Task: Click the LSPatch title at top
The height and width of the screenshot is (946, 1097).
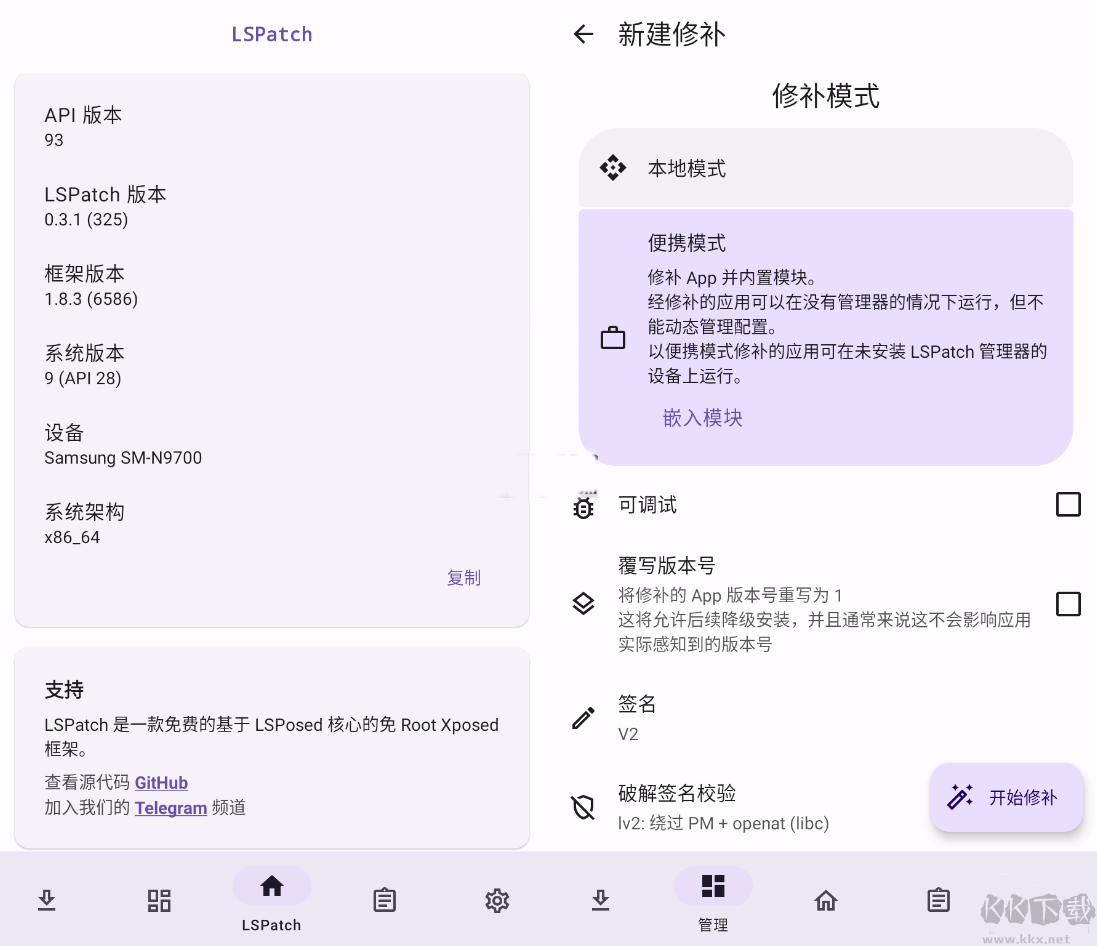Action: (271, 34)
